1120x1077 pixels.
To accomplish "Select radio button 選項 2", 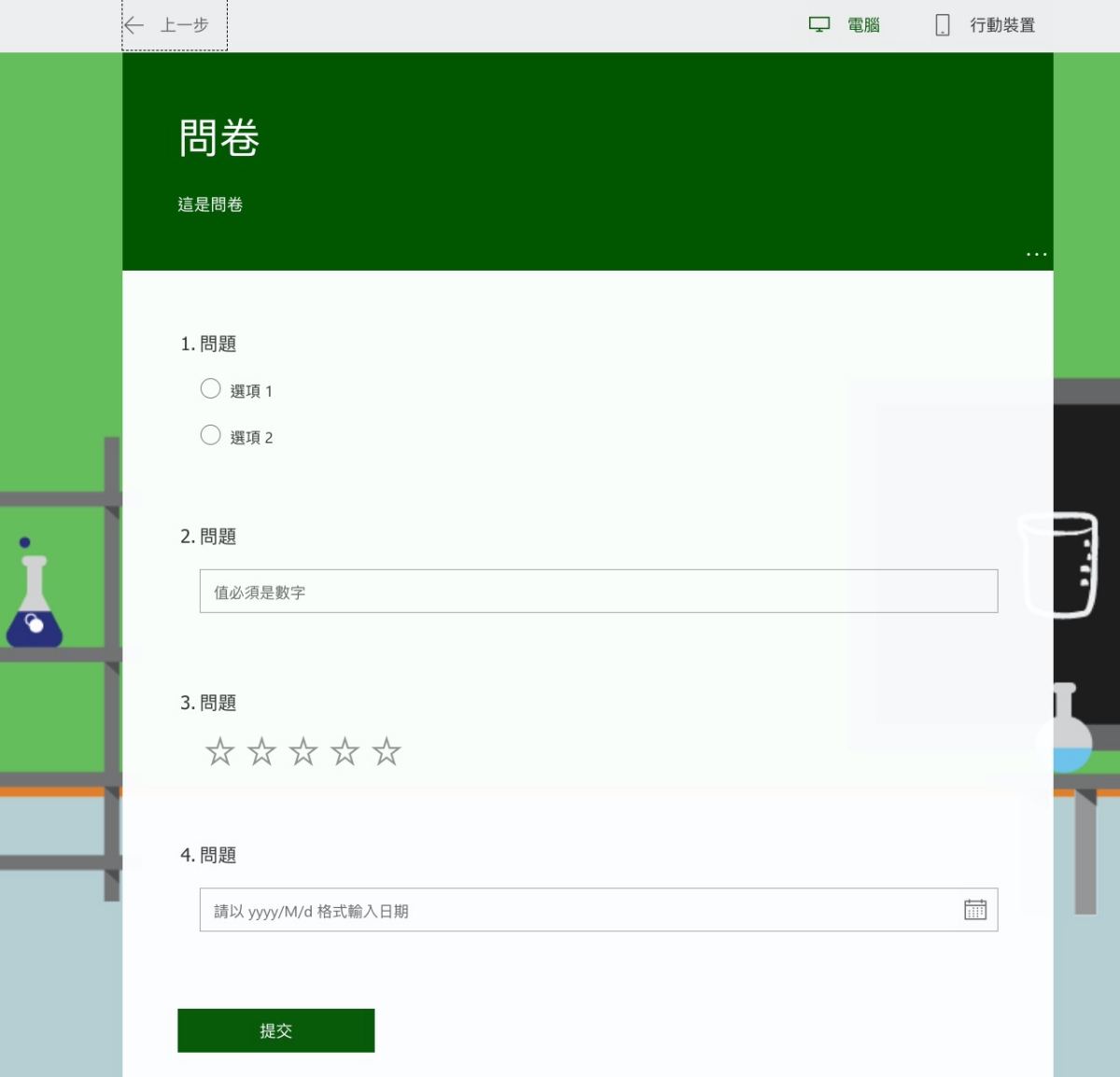I will coord(211,436).
